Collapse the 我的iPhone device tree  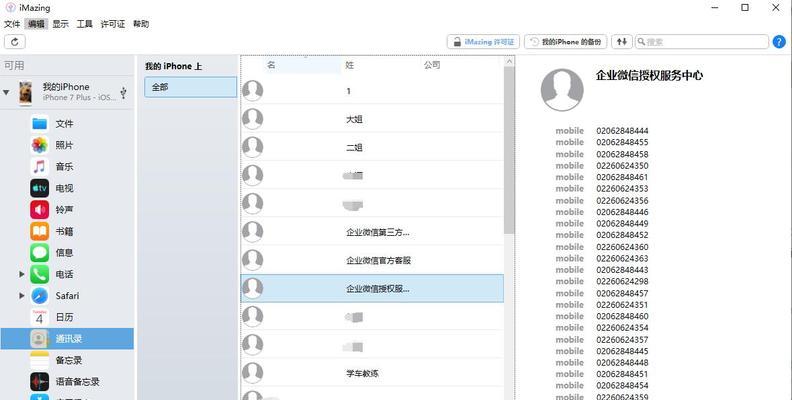[6, 92]
